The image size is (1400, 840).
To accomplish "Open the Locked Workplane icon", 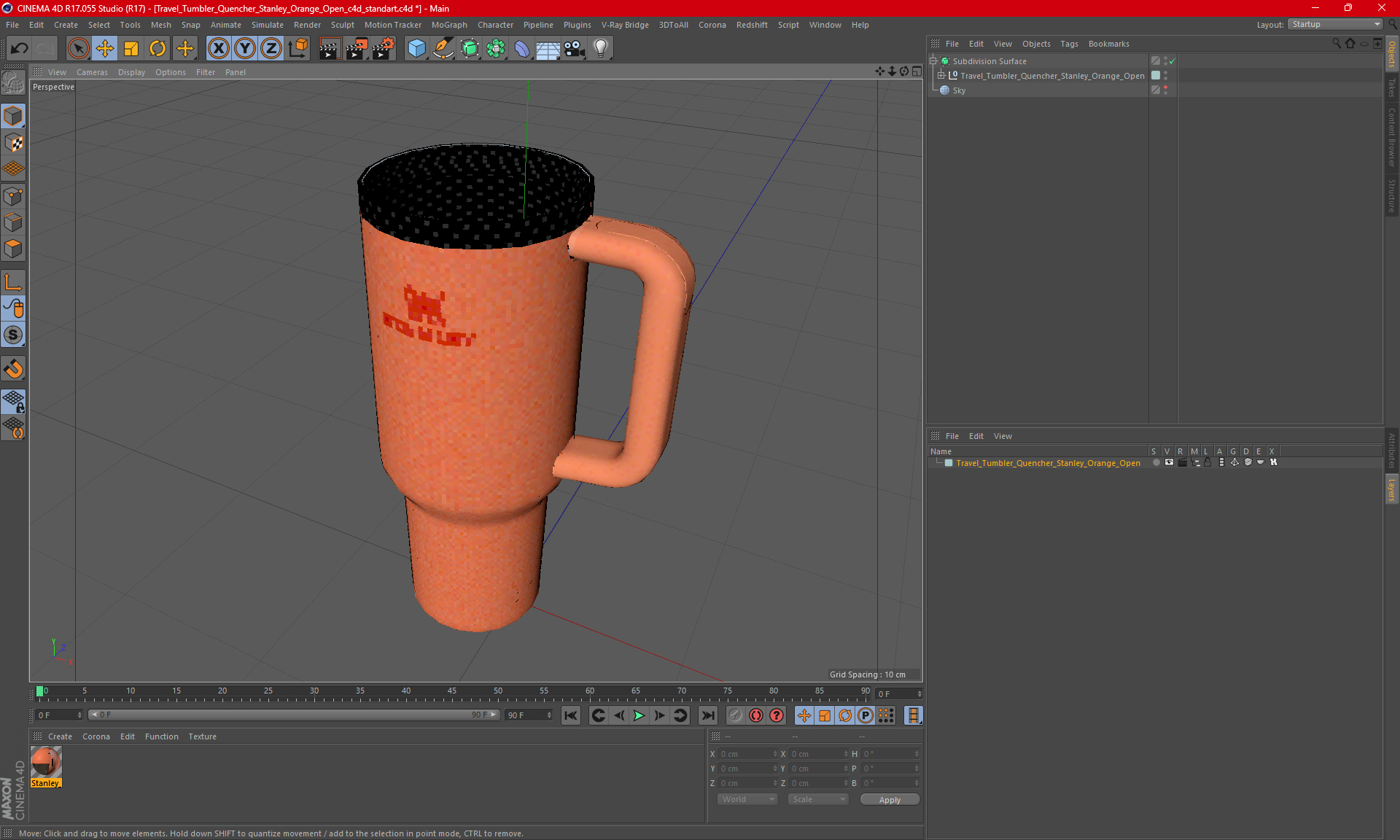I will 13,400.
